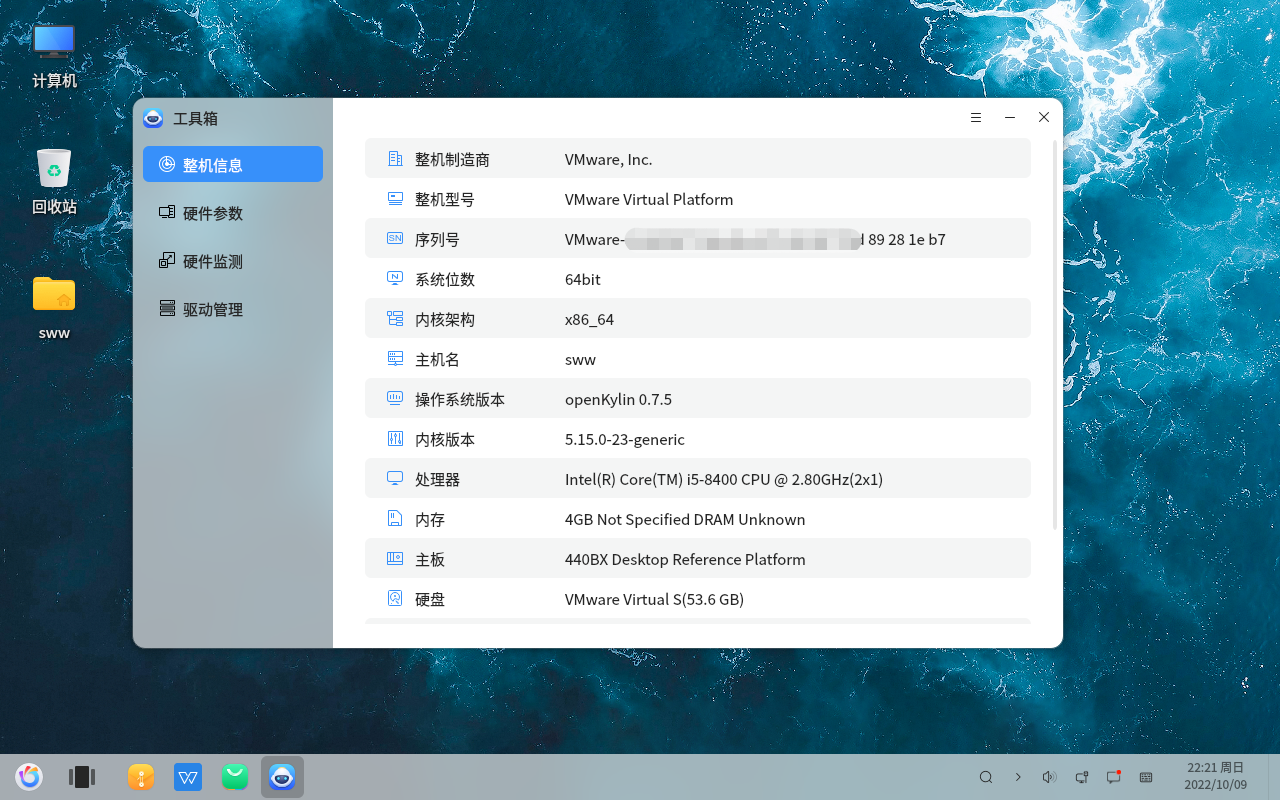Click the 序列号 SN icon
1280x800 pixels.
click(395, 238)
